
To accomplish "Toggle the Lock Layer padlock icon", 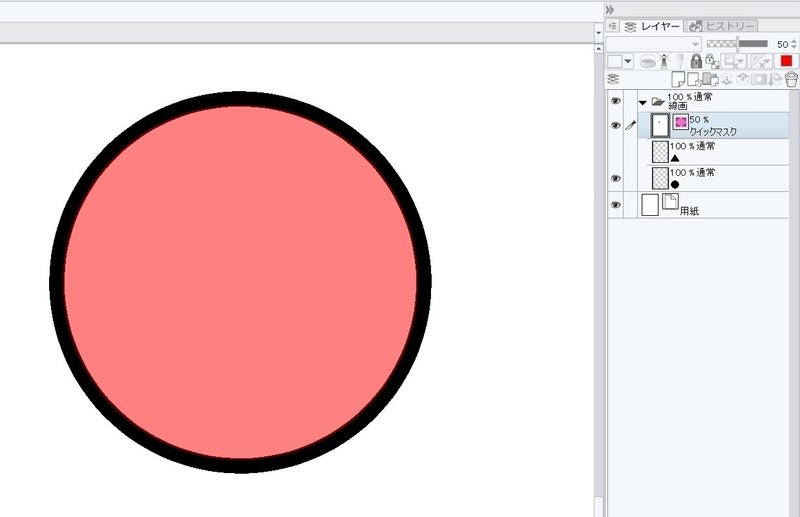I will [x=696, y=61].
